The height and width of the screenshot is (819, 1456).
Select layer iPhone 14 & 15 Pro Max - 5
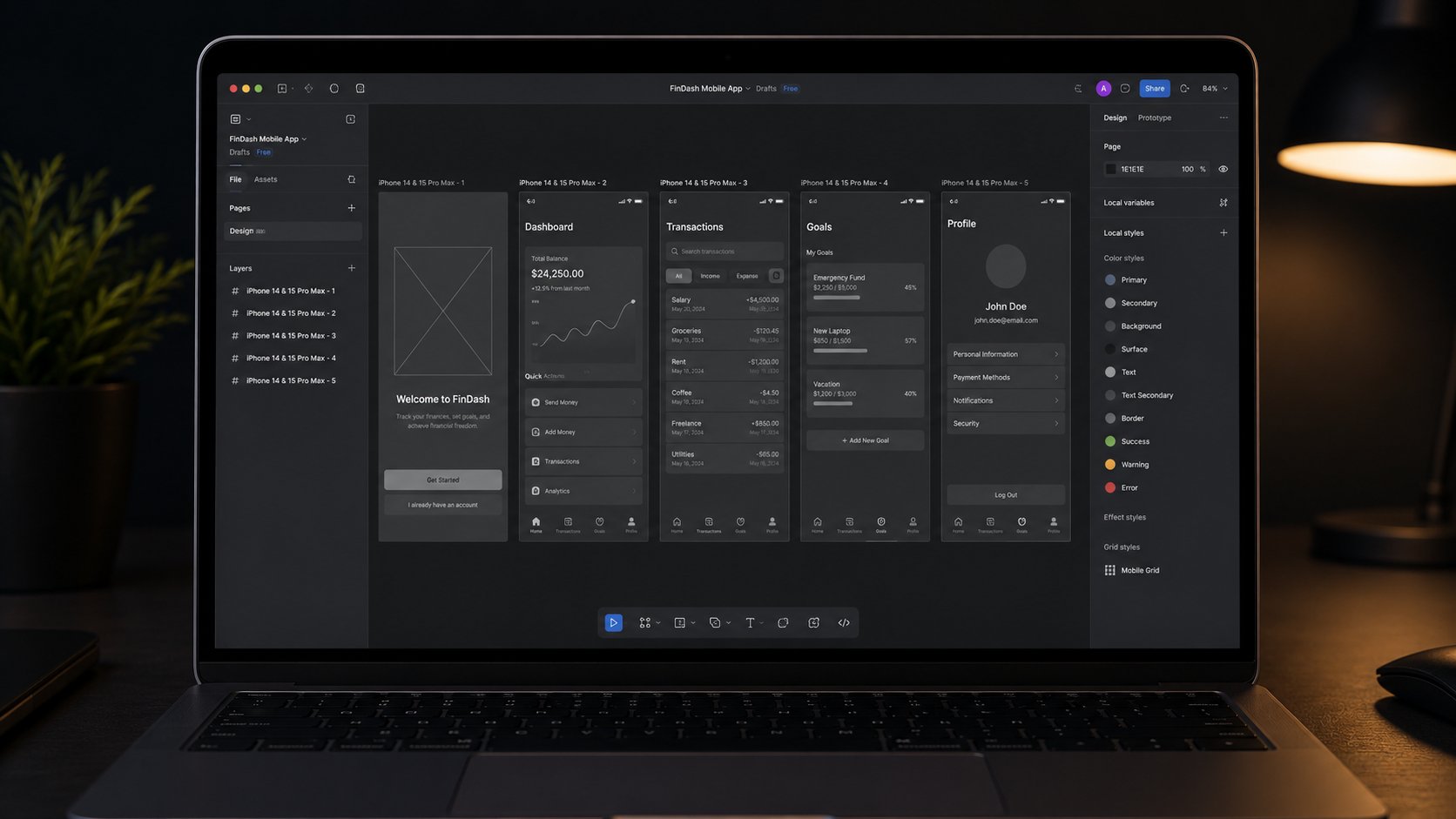point(293,381)
